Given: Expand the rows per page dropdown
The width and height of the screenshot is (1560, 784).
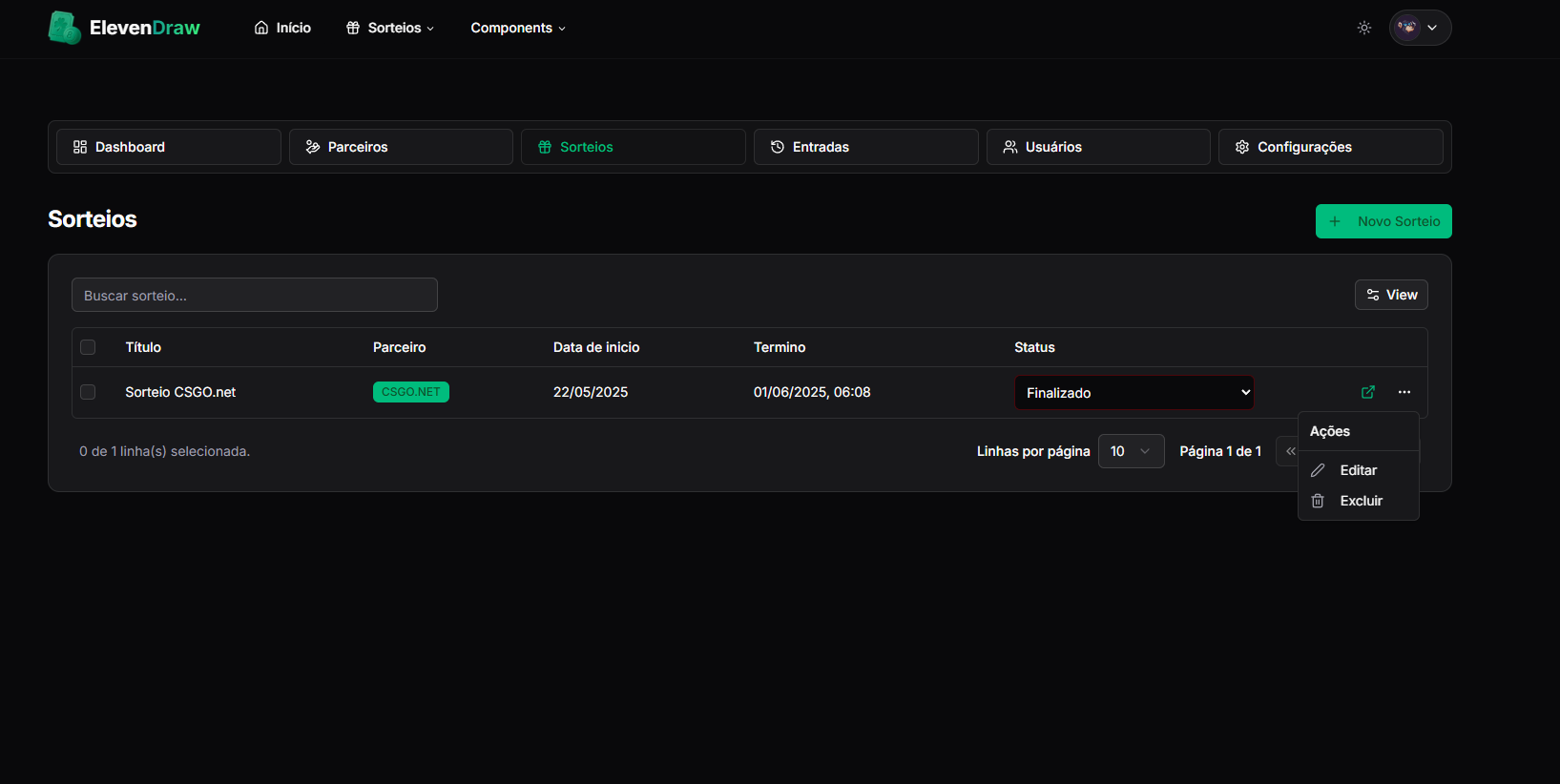Looking at the screenshot, I should pos(1131,451).
